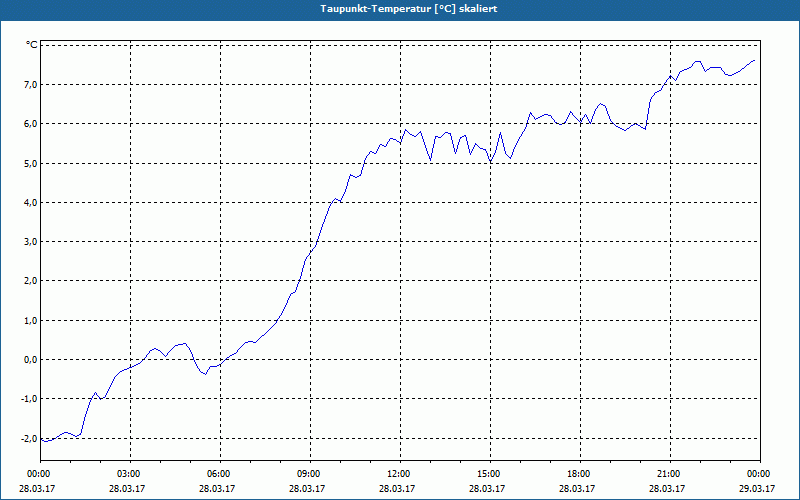Select the 4,0 y-axis value
The image size is (800, 500).
[30, 203]
